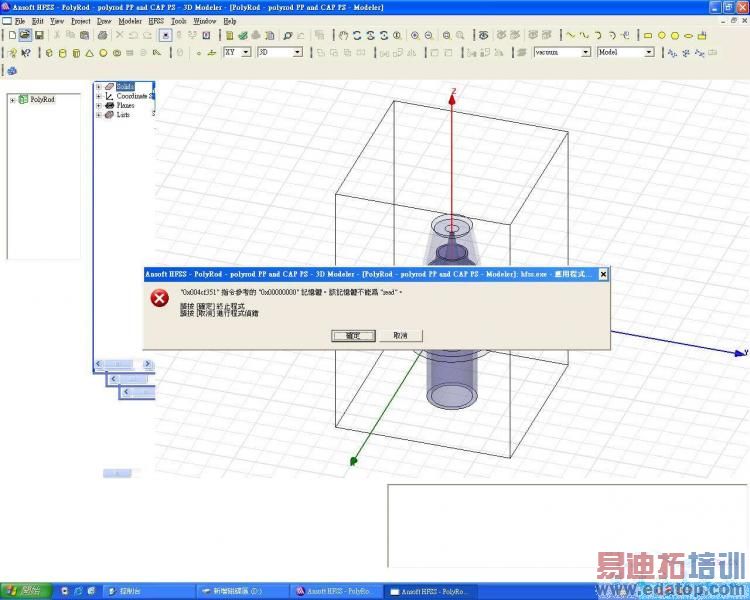Select the Draw Rectangle tool
Image resolution: width=750 pixels, height=600 pixels.
tap(648, 35)
